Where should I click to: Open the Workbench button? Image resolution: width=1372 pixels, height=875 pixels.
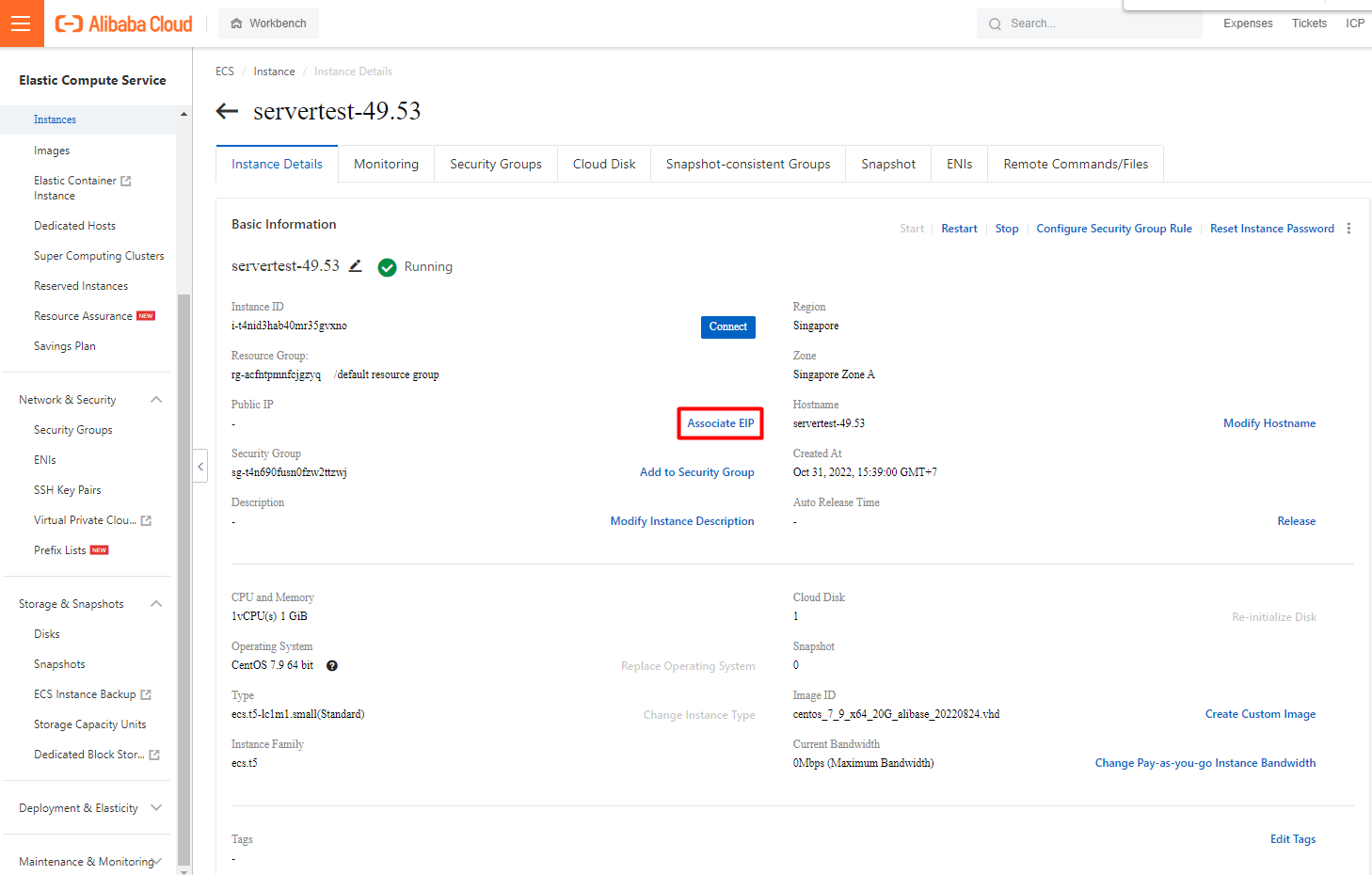coord(268,24)
